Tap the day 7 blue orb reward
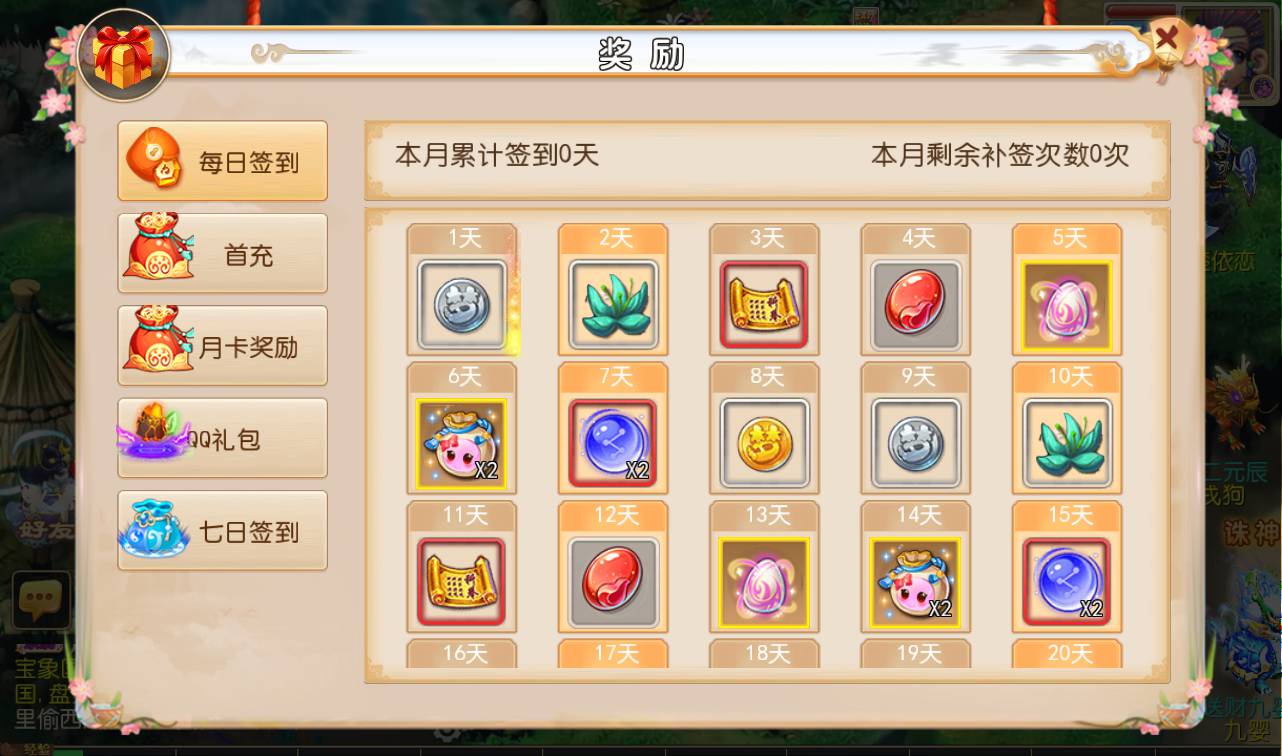 (613, 444)
